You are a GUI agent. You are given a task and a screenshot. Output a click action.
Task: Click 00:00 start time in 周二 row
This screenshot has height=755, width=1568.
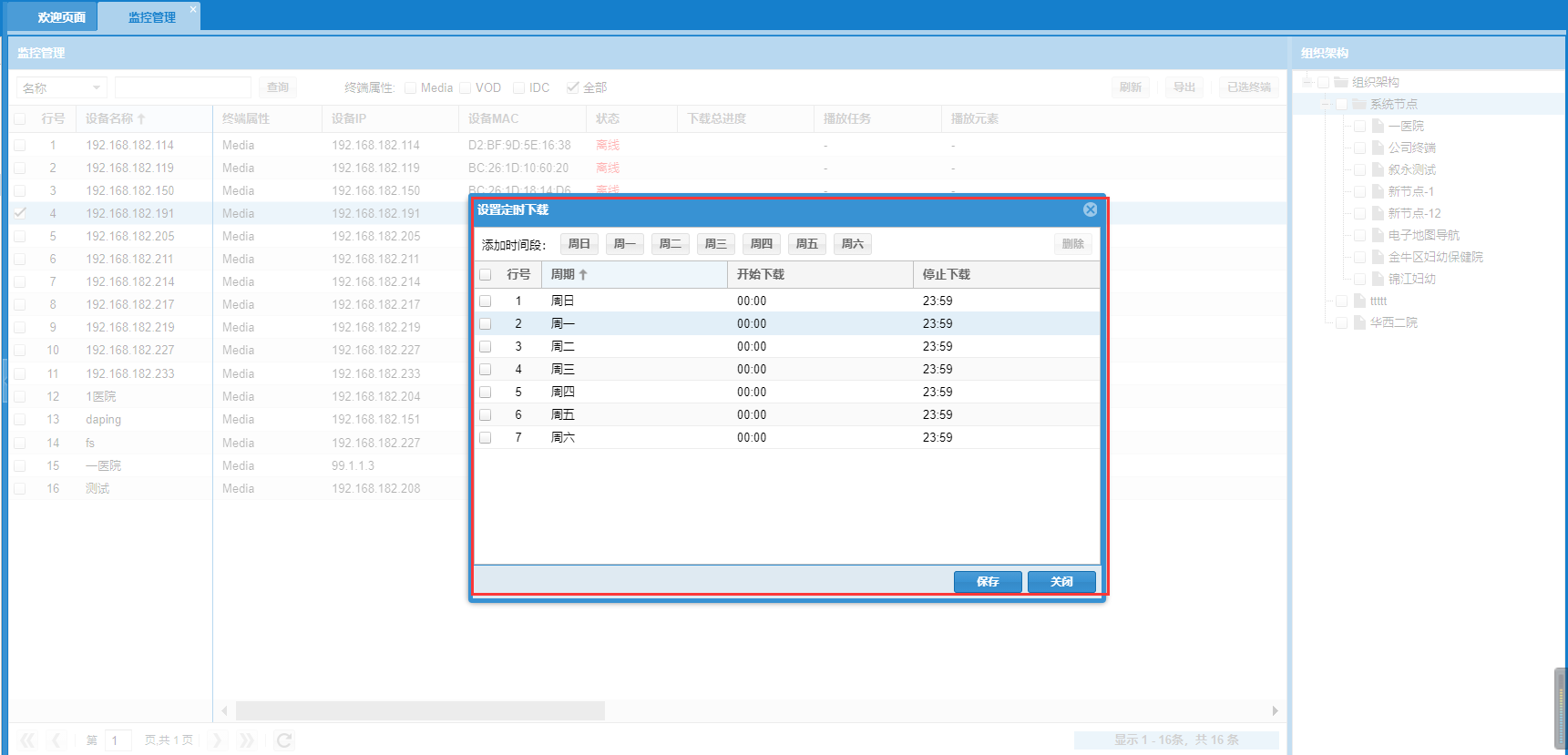[752, 346]
